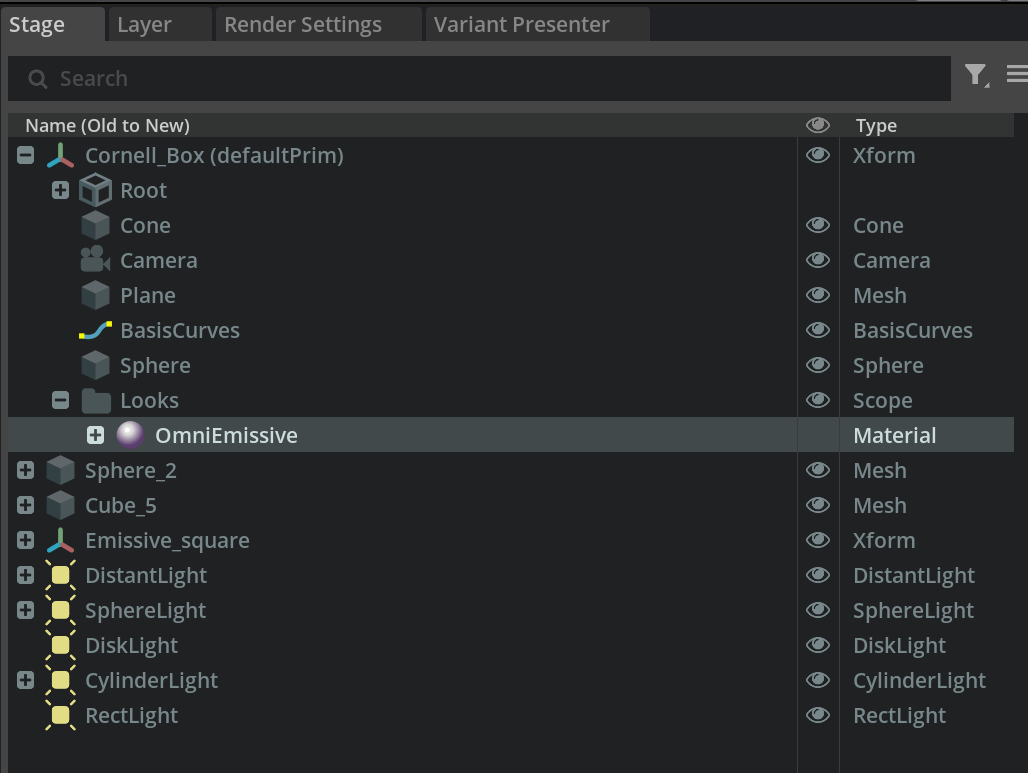This screenshot has width=1028, height=773.
Task: Sort by the Name column header
Action: (x=108, y=125)
